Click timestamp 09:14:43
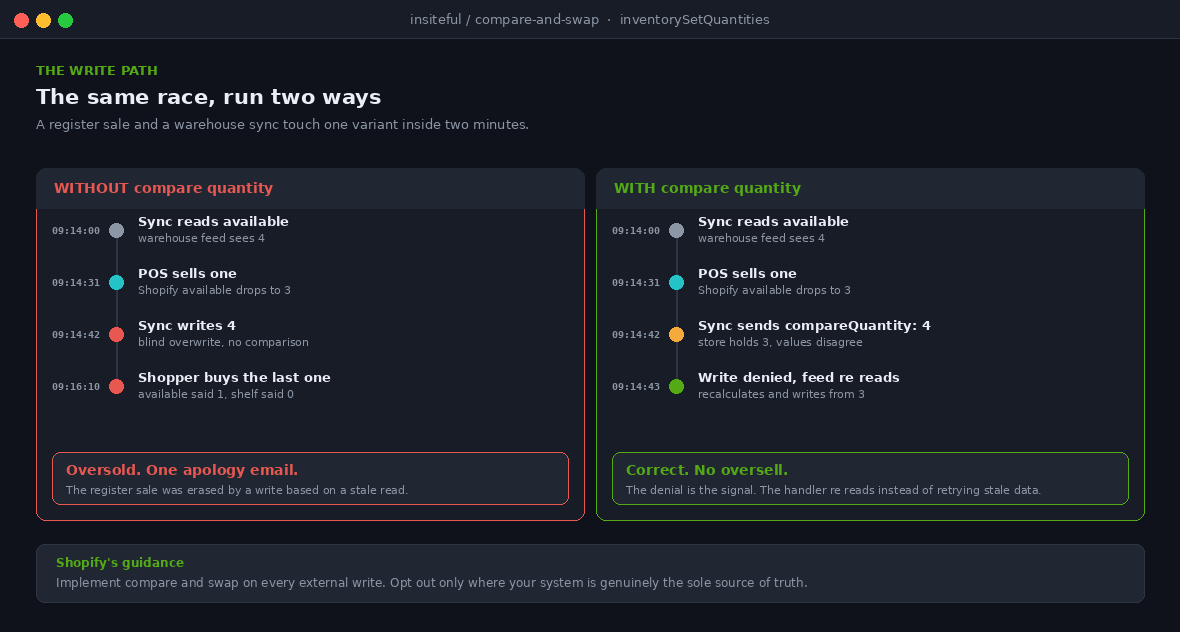Image resolution: width=1180 pixels, height=632 pixels. pyautogui.click(x=636, y=387)
